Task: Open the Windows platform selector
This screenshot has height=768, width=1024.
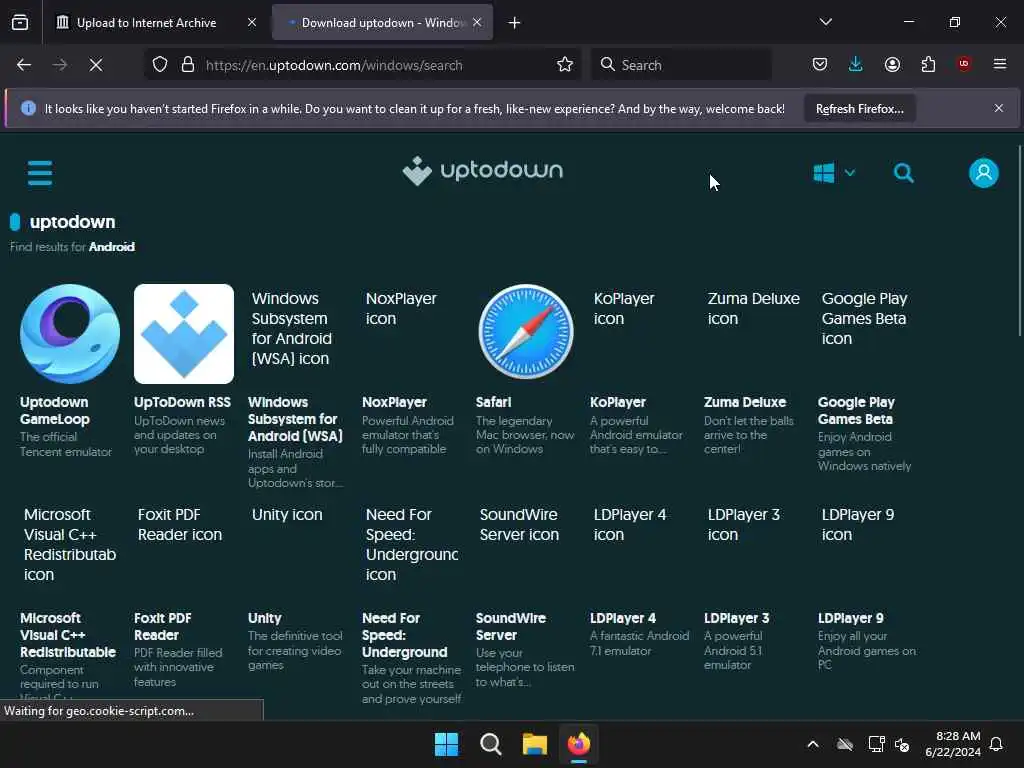Action: tap(834, 173)
